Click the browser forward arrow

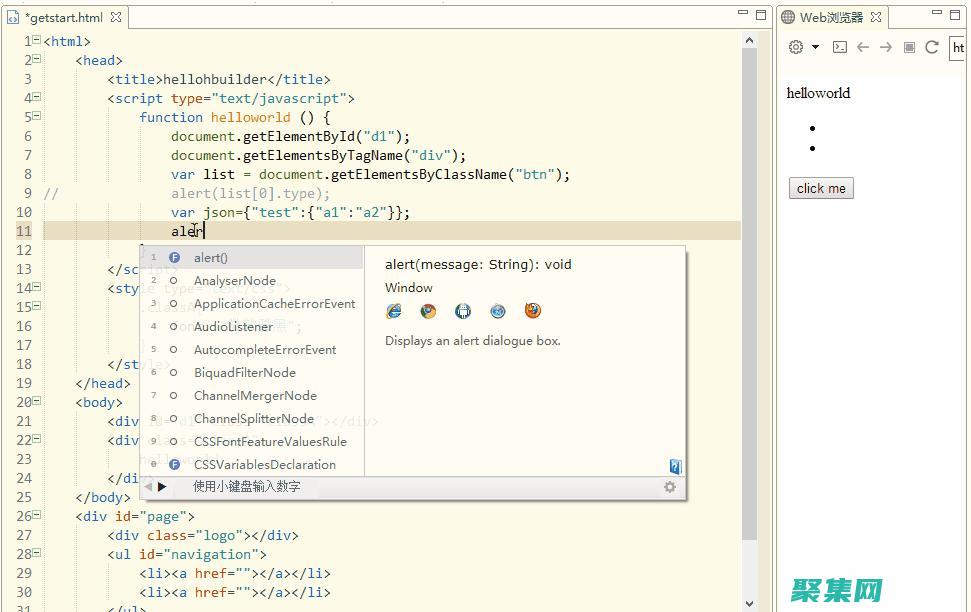click(885, 47)
